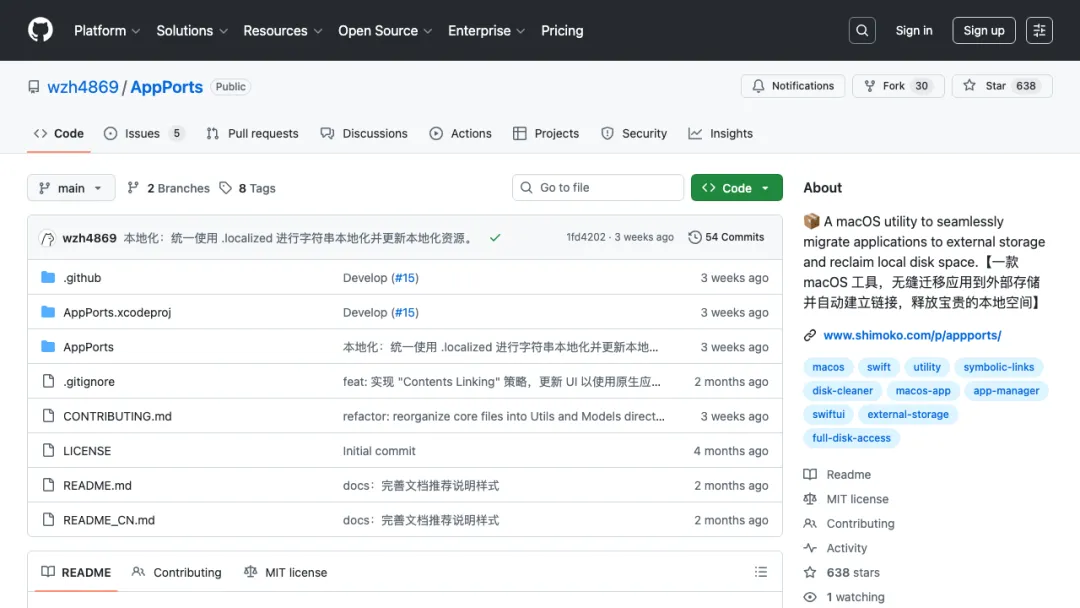Viewport: 1080px width, 608px height.
Task: Select the external-storage topic tag
Action: 908,414
